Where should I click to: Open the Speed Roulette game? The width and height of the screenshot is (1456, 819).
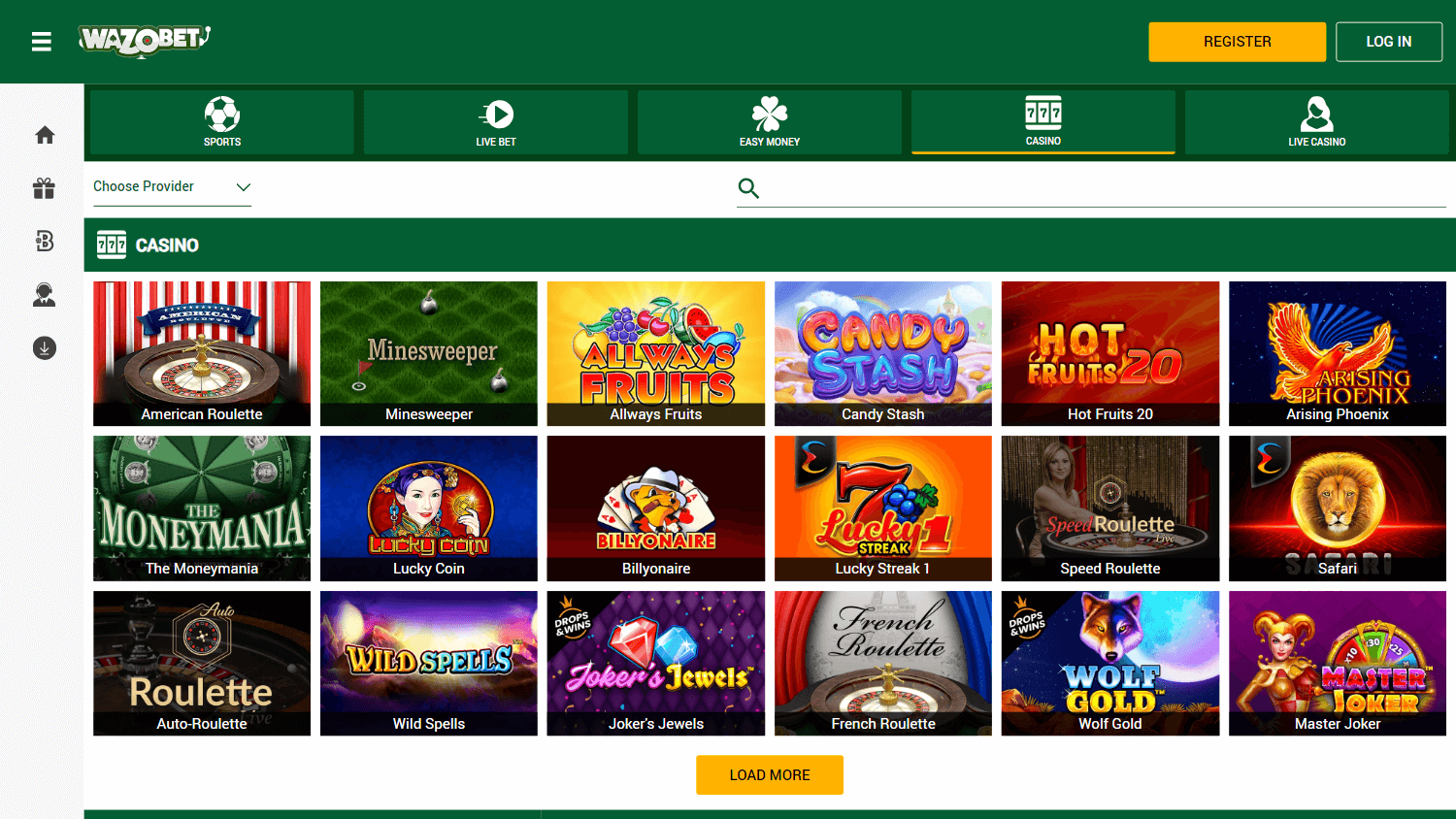point(1110,508)
